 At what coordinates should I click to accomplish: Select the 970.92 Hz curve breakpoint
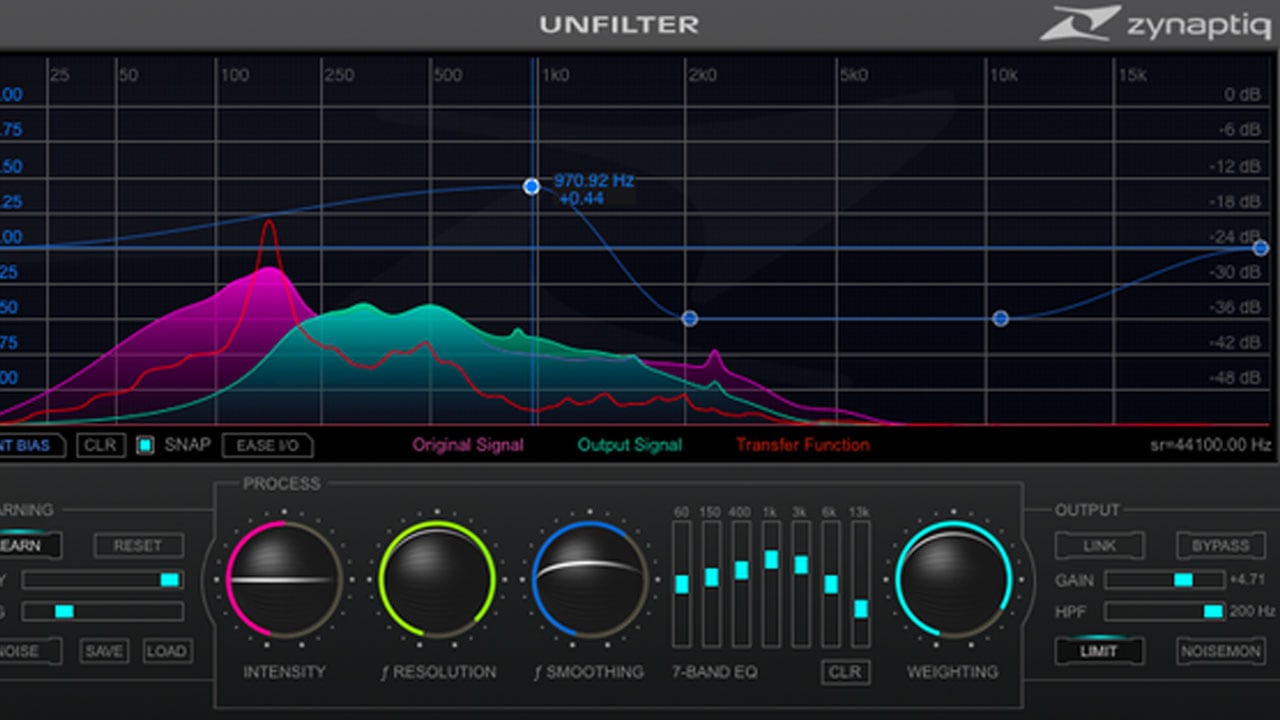pos(532,186)
